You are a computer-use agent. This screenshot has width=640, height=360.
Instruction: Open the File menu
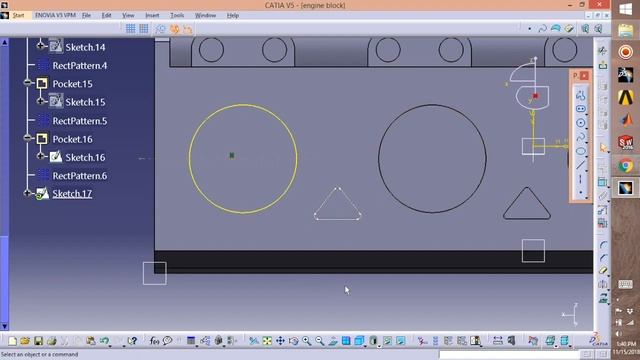[x=86, y=16]
